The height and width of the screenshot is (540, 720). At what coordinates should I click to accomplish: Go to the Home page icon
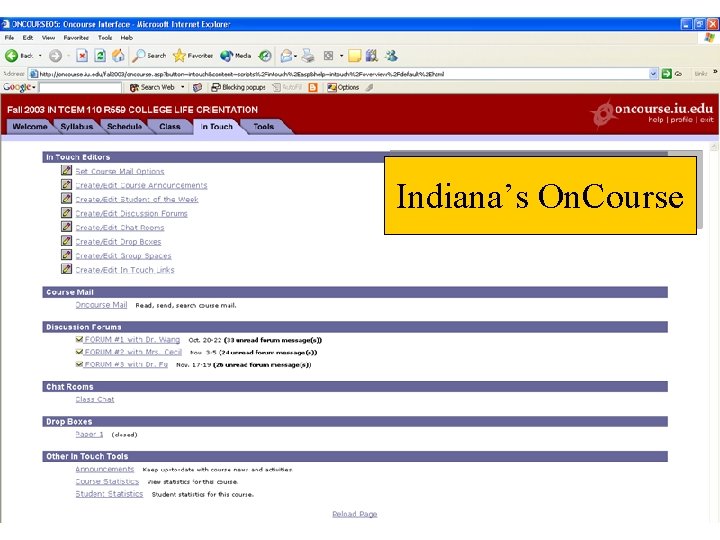click(x=118, y=56)
